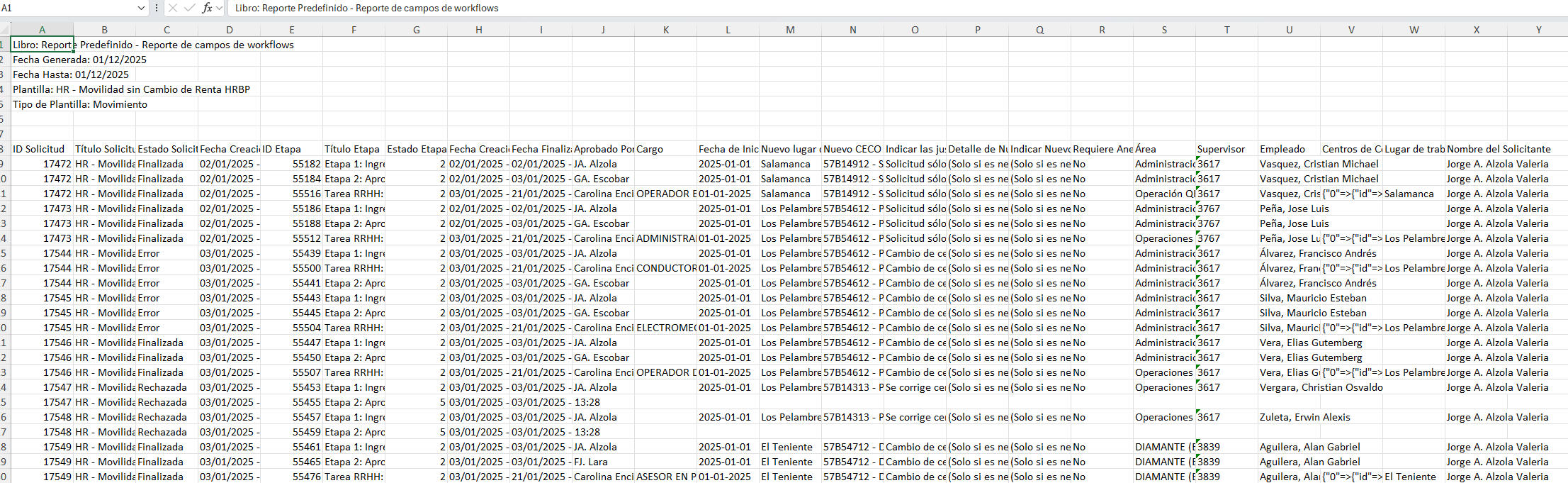The height and width of the screenshot is (483, 1568).
Task: Click the Empleado header cell
Action: tap(1289, 149)
